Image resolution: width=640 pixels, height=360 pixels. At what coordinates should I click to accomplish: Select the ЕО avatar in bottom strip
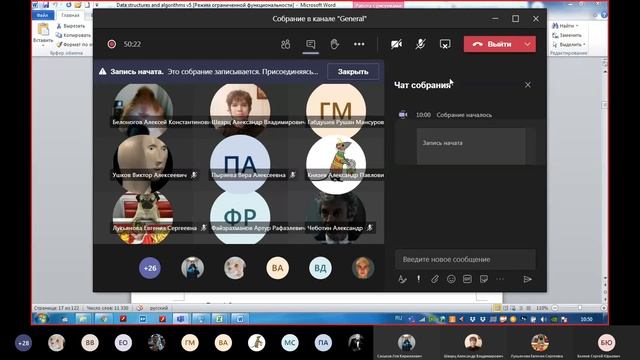point(123,343)
